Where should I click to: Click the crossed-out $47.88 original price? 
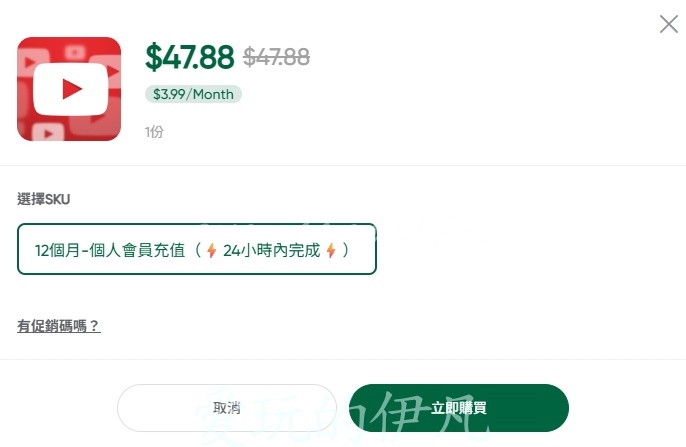pyautogui.click(x=277, y=57)
